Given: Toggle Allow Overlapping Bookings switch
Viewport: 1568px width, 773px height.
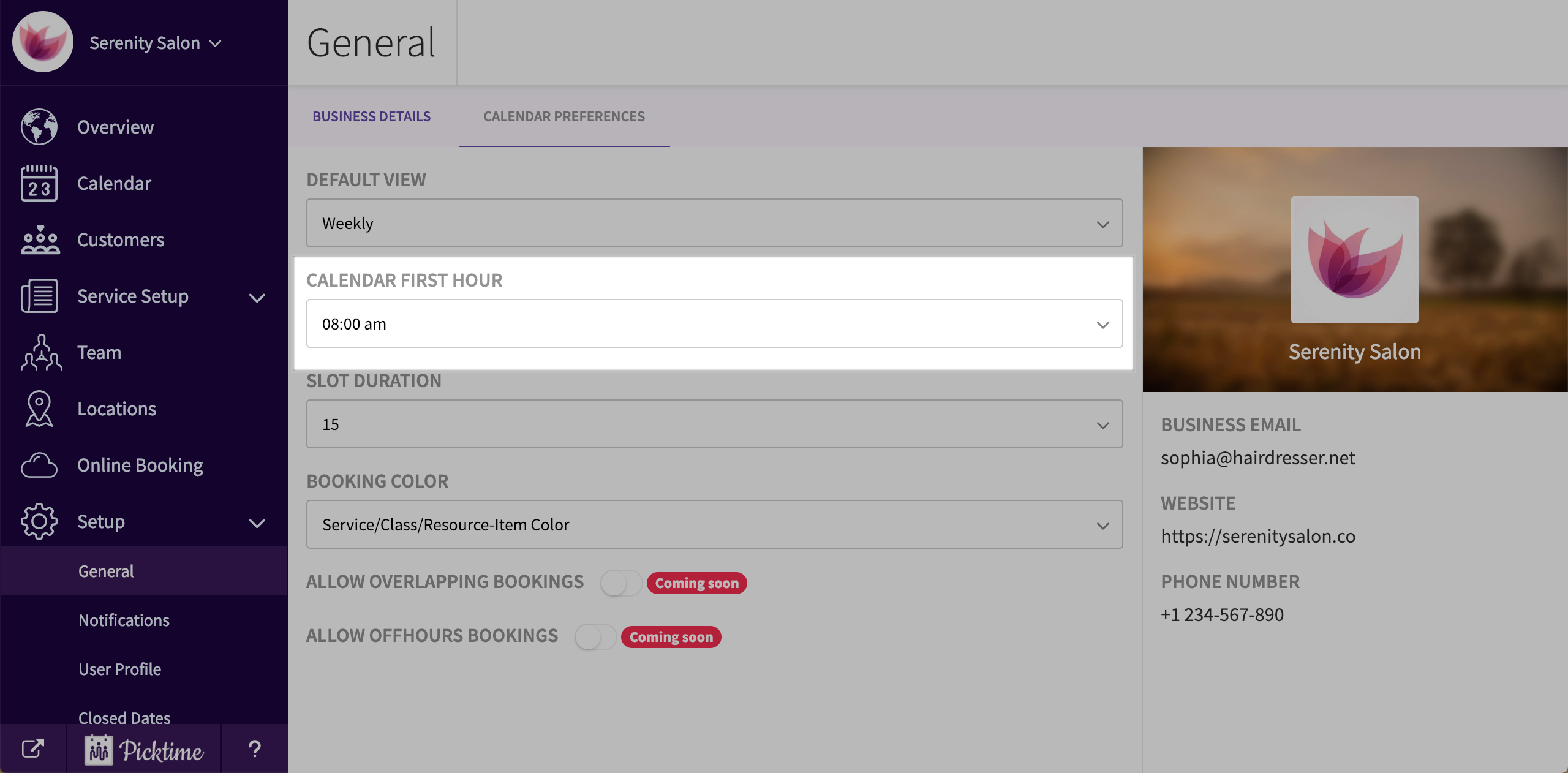Looking at the screenshot, I should click(x=620, y=583).
